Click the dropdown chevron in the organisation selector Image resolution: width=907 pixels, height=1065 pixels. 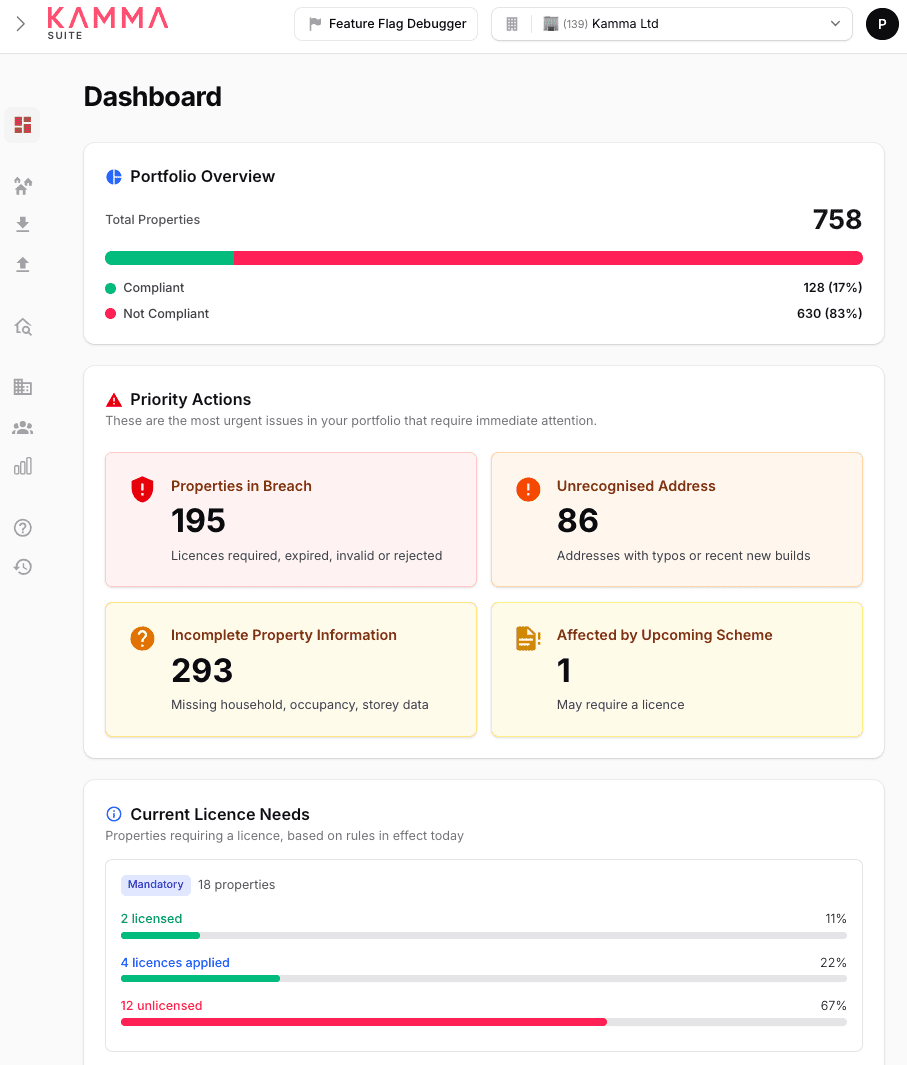pyautogui.click(x=835, y=24)
